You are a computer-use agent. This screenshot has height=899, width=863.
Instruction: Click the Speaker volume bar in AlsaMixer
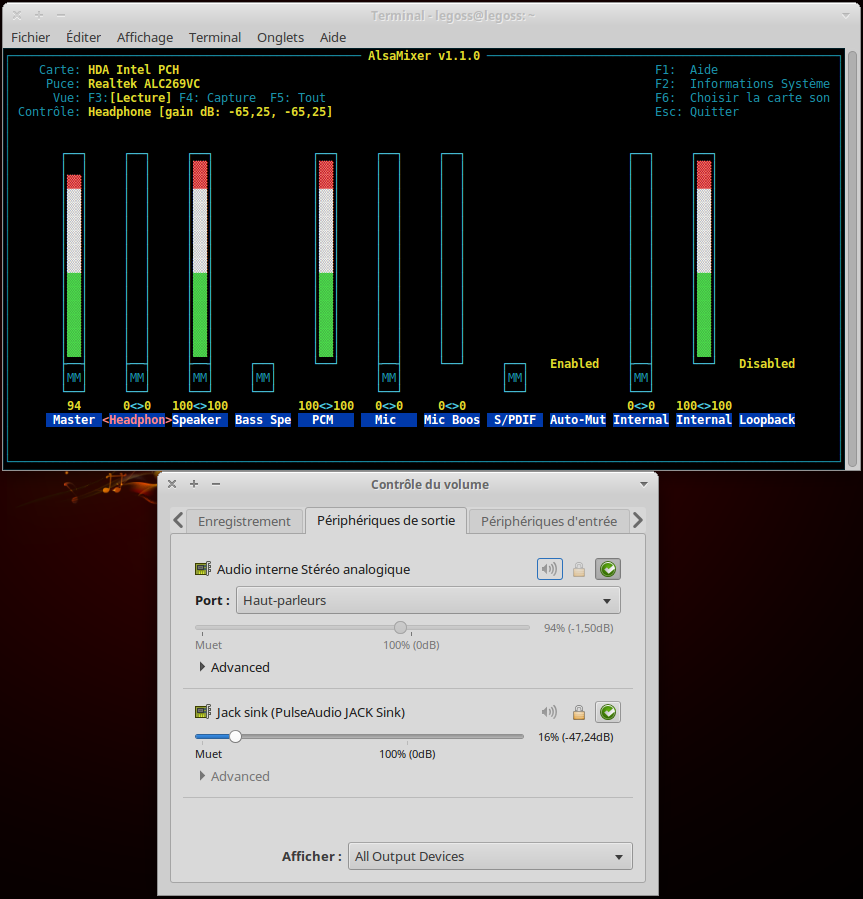click(200, 258)
